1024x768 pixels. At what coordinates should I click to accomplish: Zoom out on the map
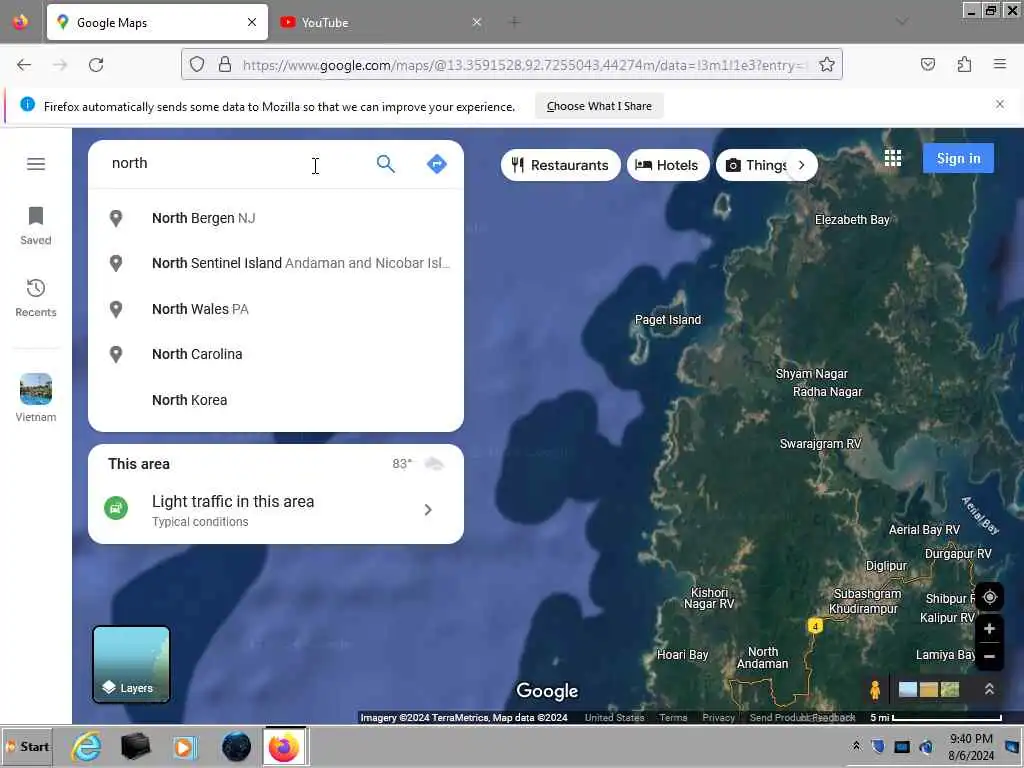pos(989,656)
